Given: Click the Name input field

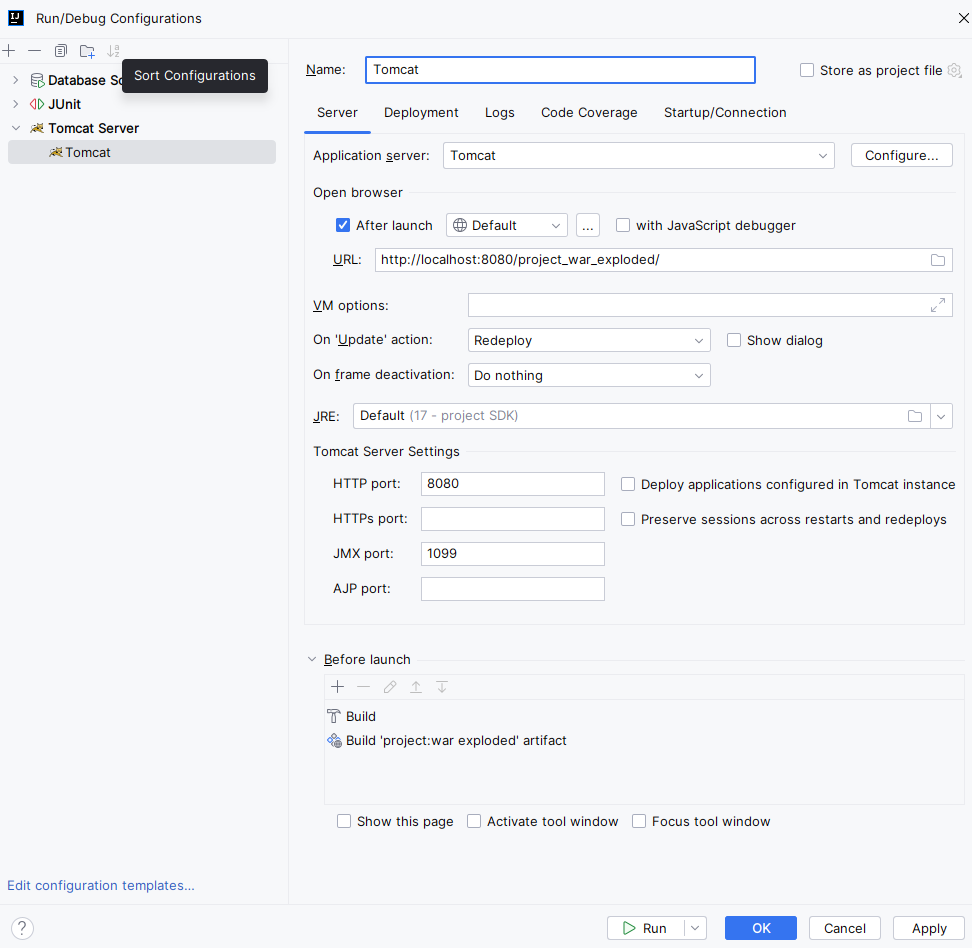Looking at the screenshot, I should coord(560,70).
